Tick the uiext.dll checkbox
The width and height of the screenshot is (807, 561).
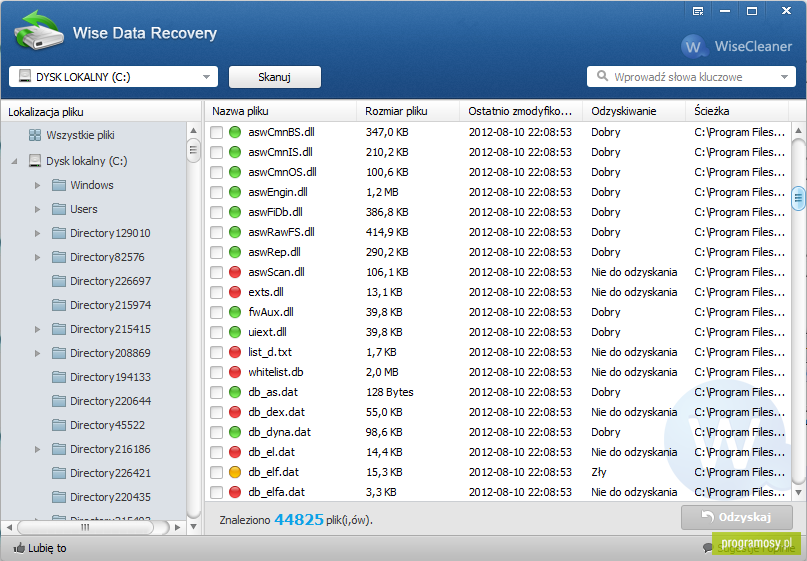coord(217,332)
